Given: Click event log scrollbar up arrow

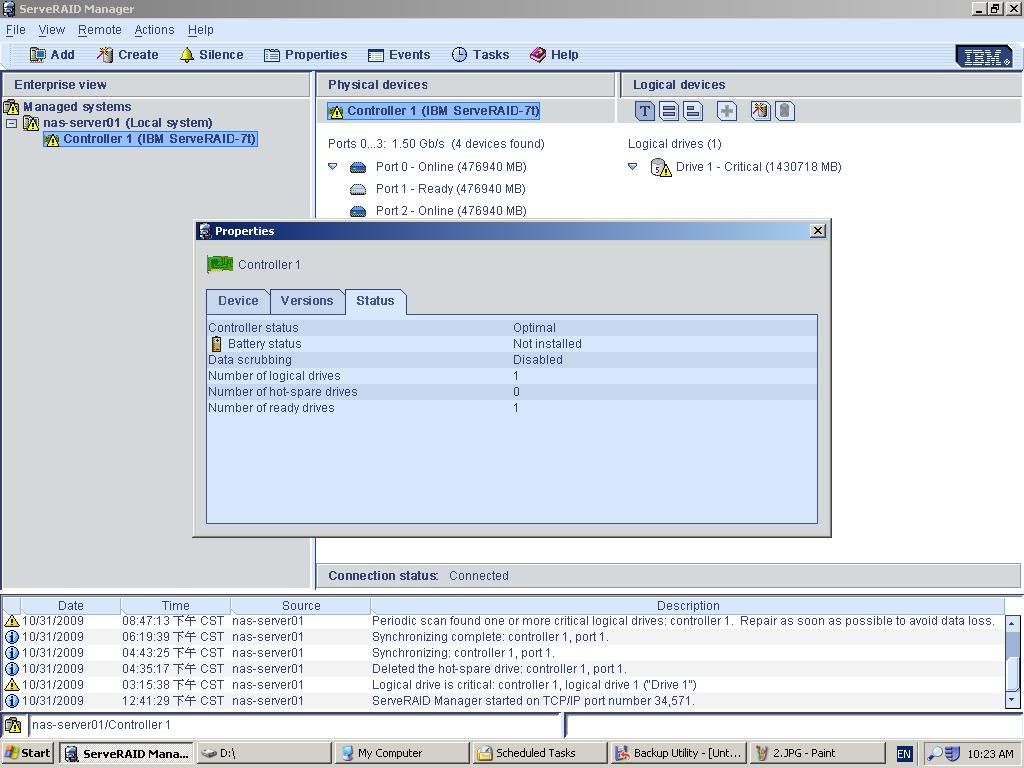Looking at the screenshot, I should click(1012, 624).
